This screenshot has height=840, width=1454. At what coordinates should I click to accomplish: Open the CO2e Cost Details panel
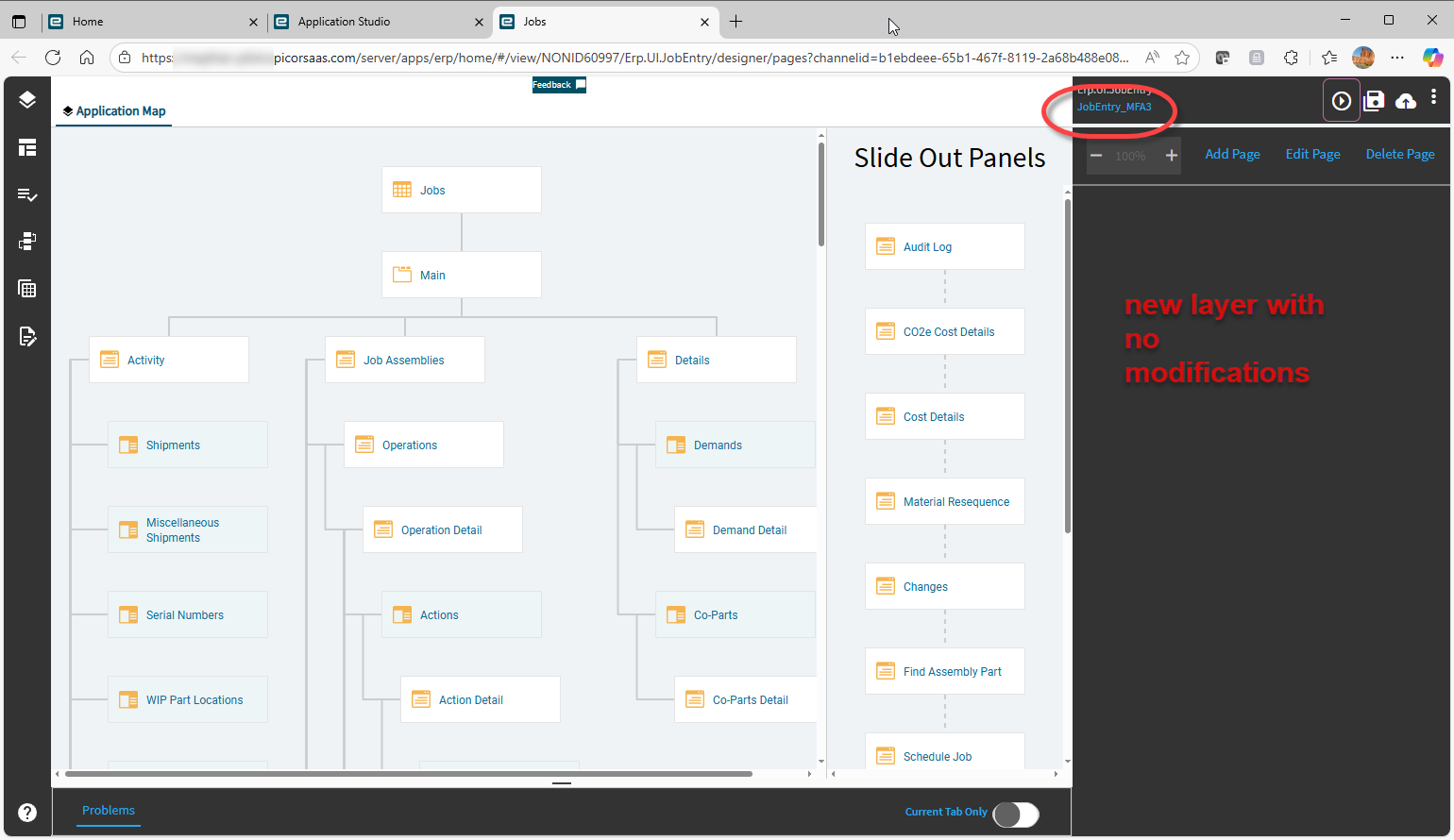click(945, 331)
